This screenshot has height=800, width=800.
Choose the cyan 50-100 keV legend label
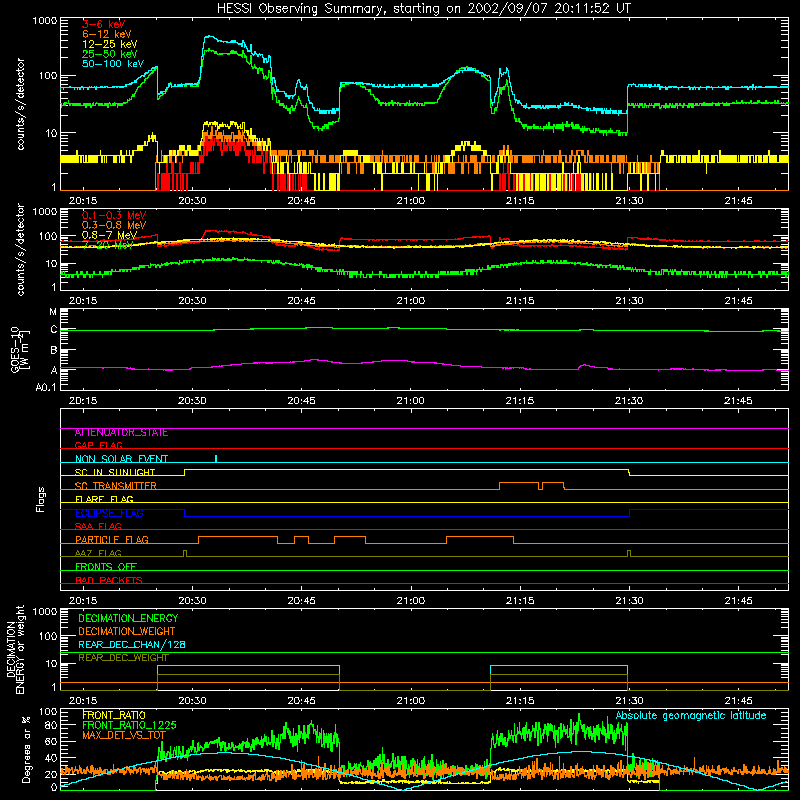click(113, 64)
